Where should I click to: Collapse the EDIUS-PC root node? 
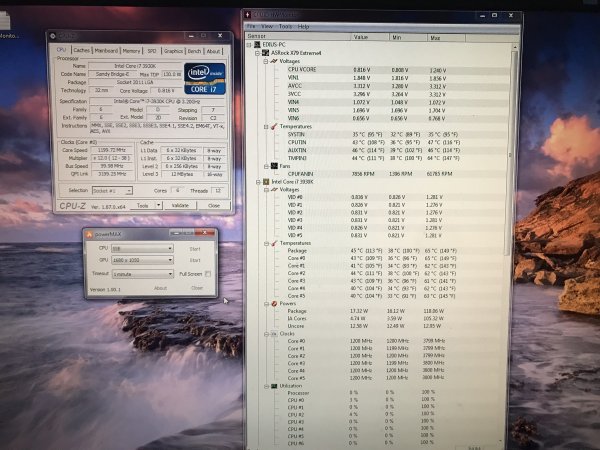pyautogui.click(x=249, y=45)
